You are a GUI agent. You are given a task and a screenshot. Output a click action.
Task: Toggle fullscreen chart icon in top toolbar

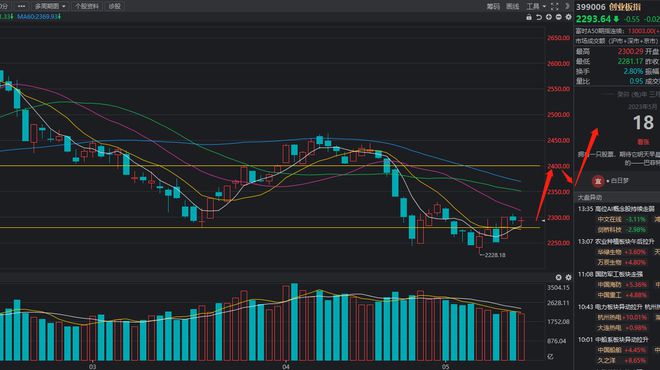(x=555, y=6)
